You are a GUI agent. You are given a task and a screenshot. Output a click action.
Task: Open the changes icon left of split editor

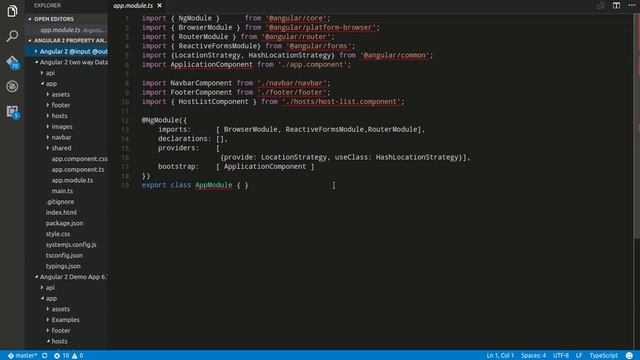coord(600,5)
